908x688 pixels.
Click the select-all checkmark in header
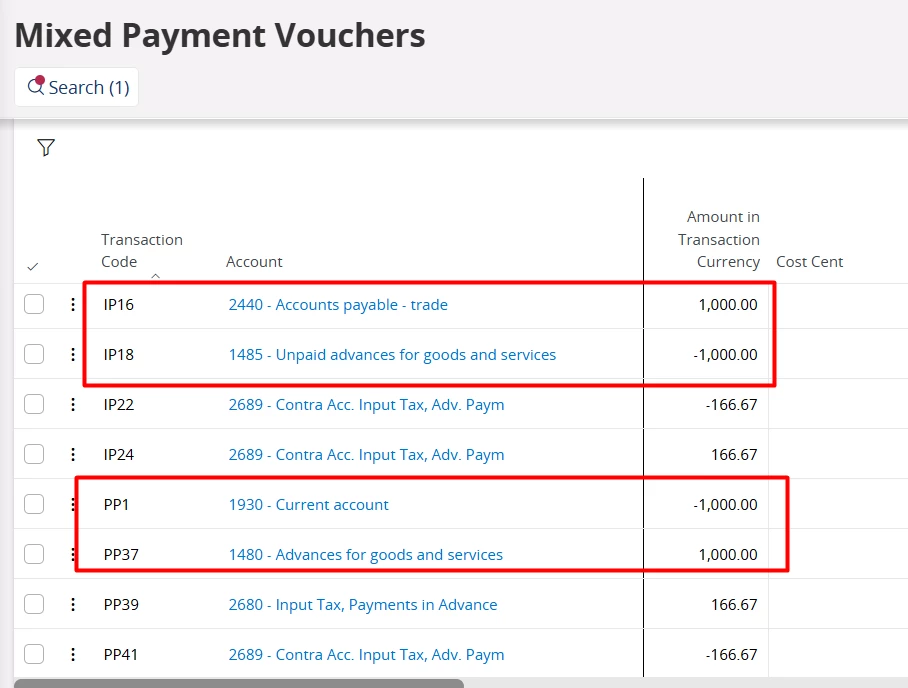33,266
